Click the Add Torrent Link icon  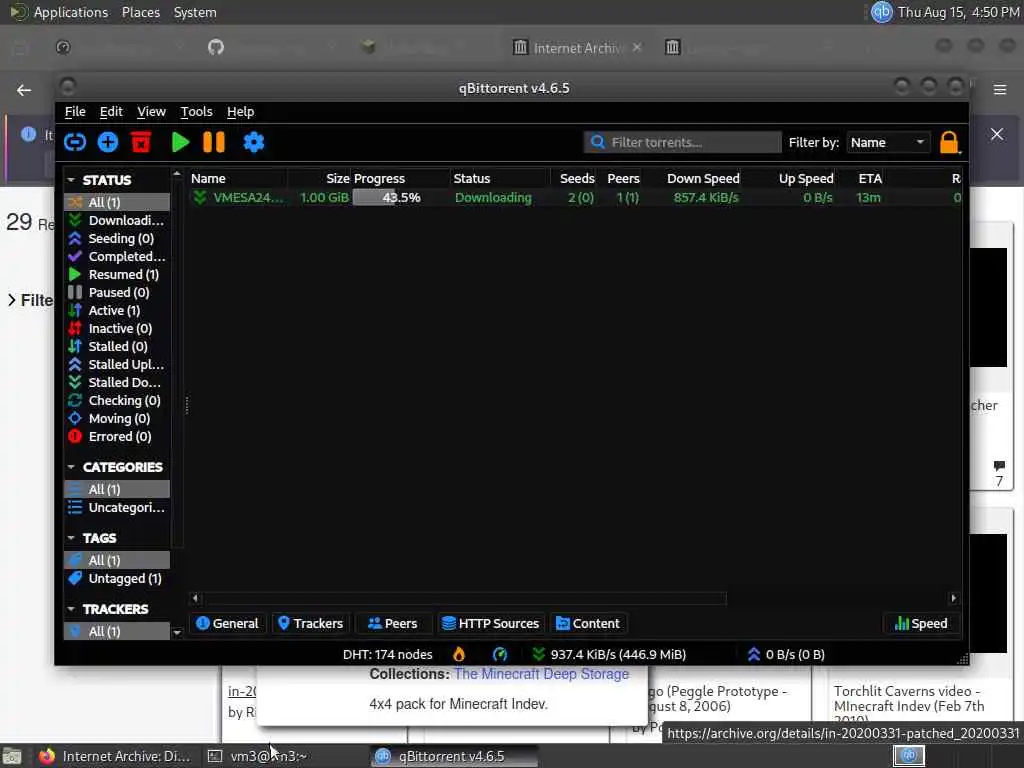coord(74,142)
